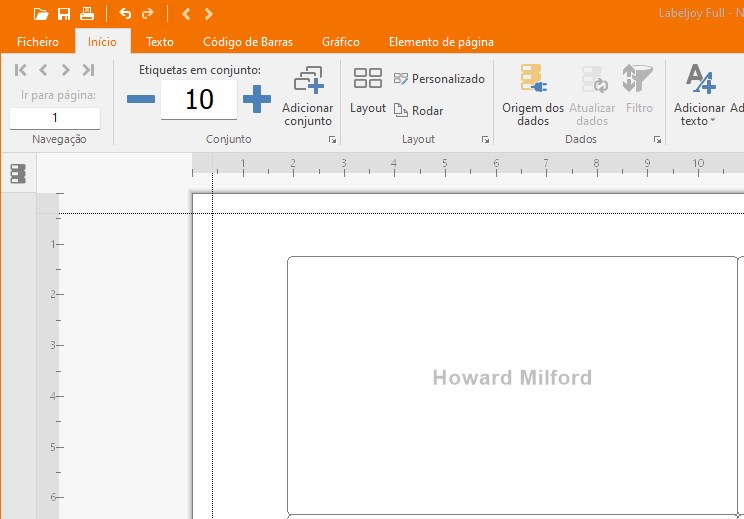Open the Ficheiro menu
Image resolution: width=744 pixels, height=519 pixels.
(x=37, y=42)
